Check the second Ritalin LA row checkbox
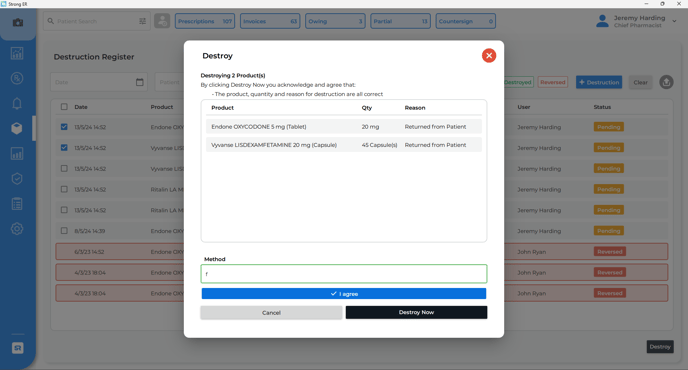 tap(64, 210)
